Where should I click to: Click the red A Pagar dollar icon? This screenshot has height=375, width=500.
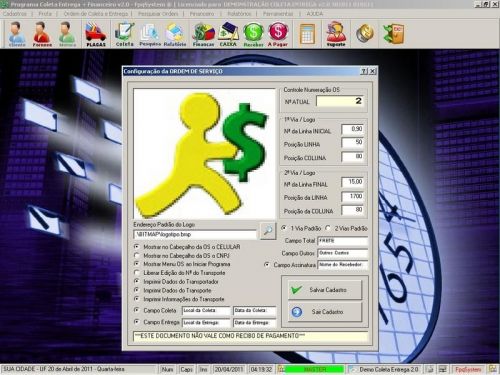pos(278,34)
